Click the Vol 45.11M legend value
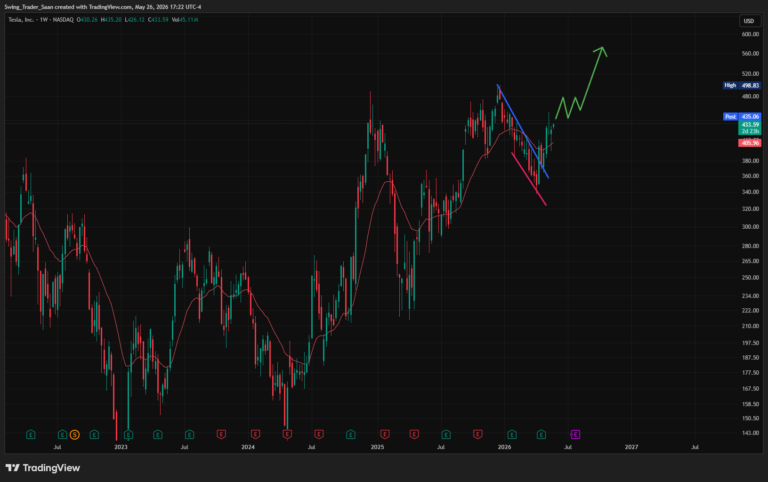This screenshot has width=768, height=482. [x=185, y=20]
